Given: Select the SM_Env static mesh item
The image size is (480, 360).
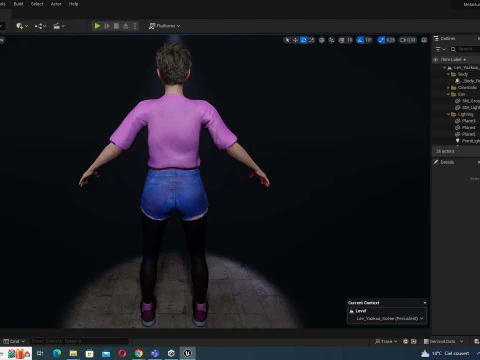Looking at the screenshot, I should [x=467, y=101].
